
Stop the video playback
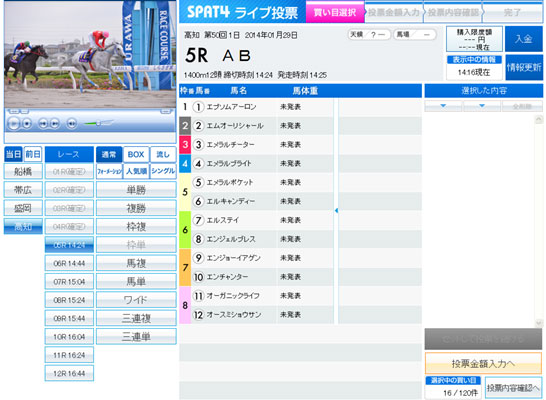click(27, 123)
